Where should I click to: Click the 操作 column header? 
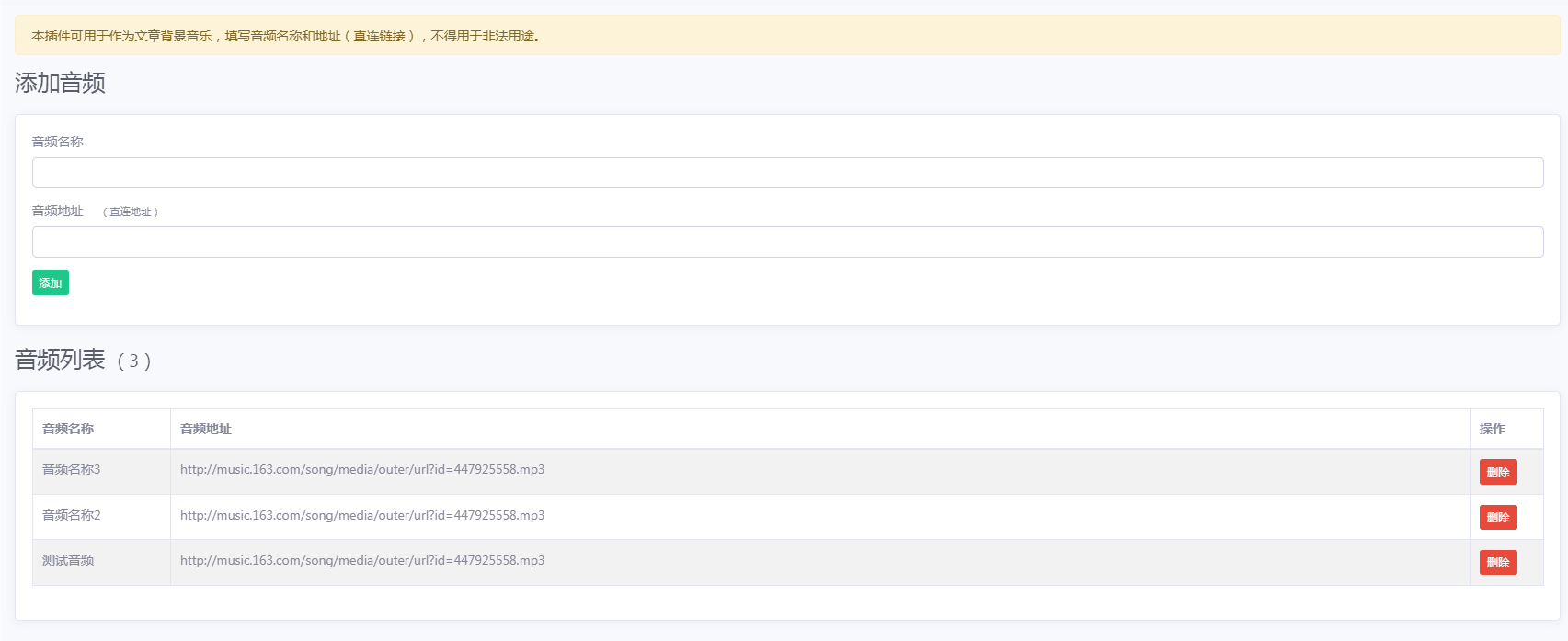[x=1493, y=429]
